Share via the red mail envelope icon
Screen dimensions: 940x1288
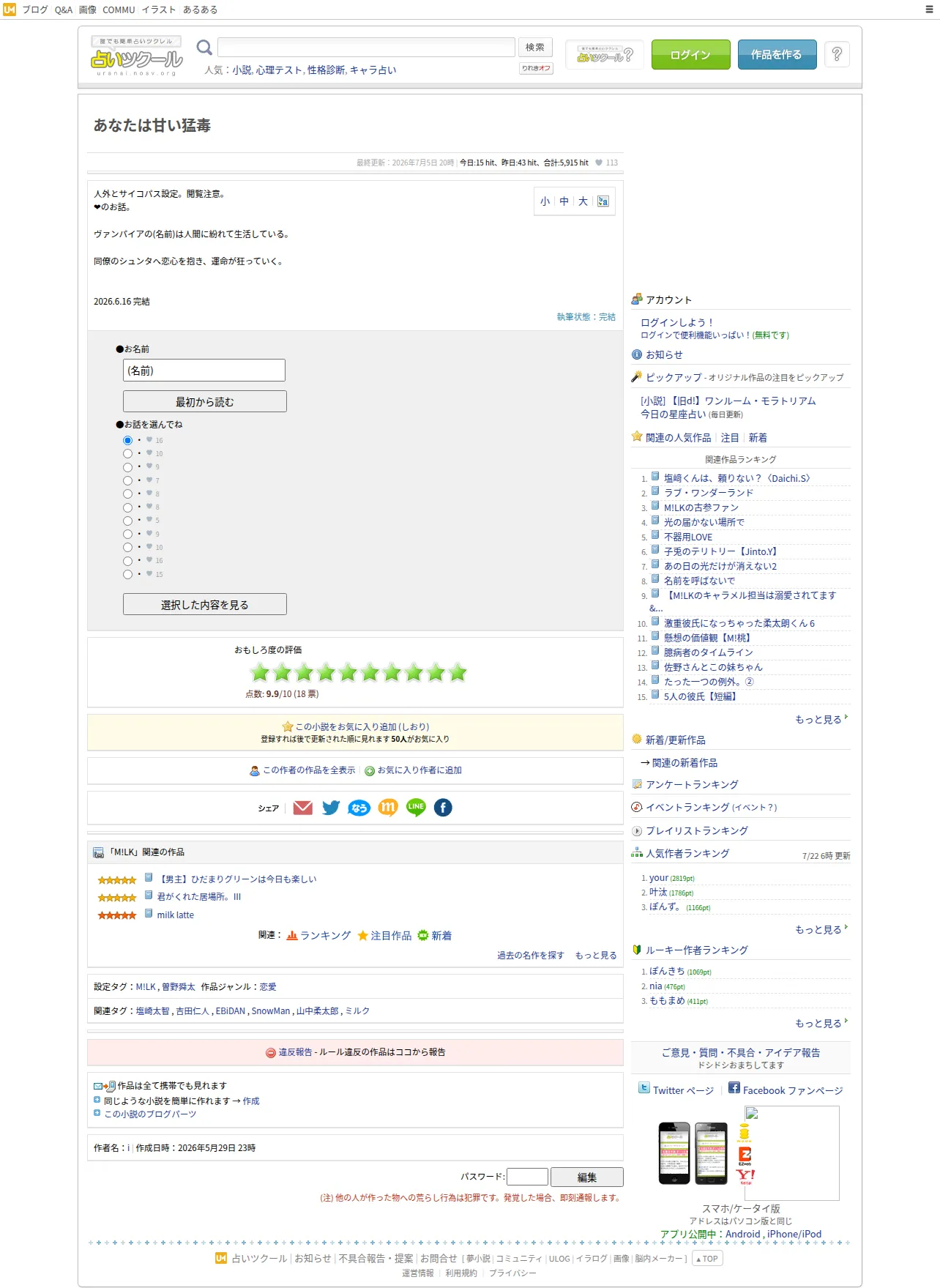[302, 808]
